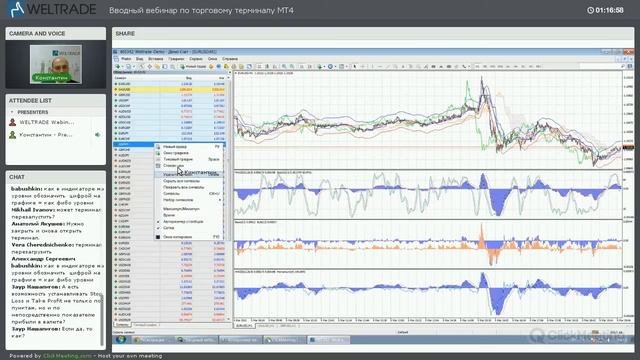Open the Файл menu in MT4
The image size is (640, 360).
coord(126,59)
